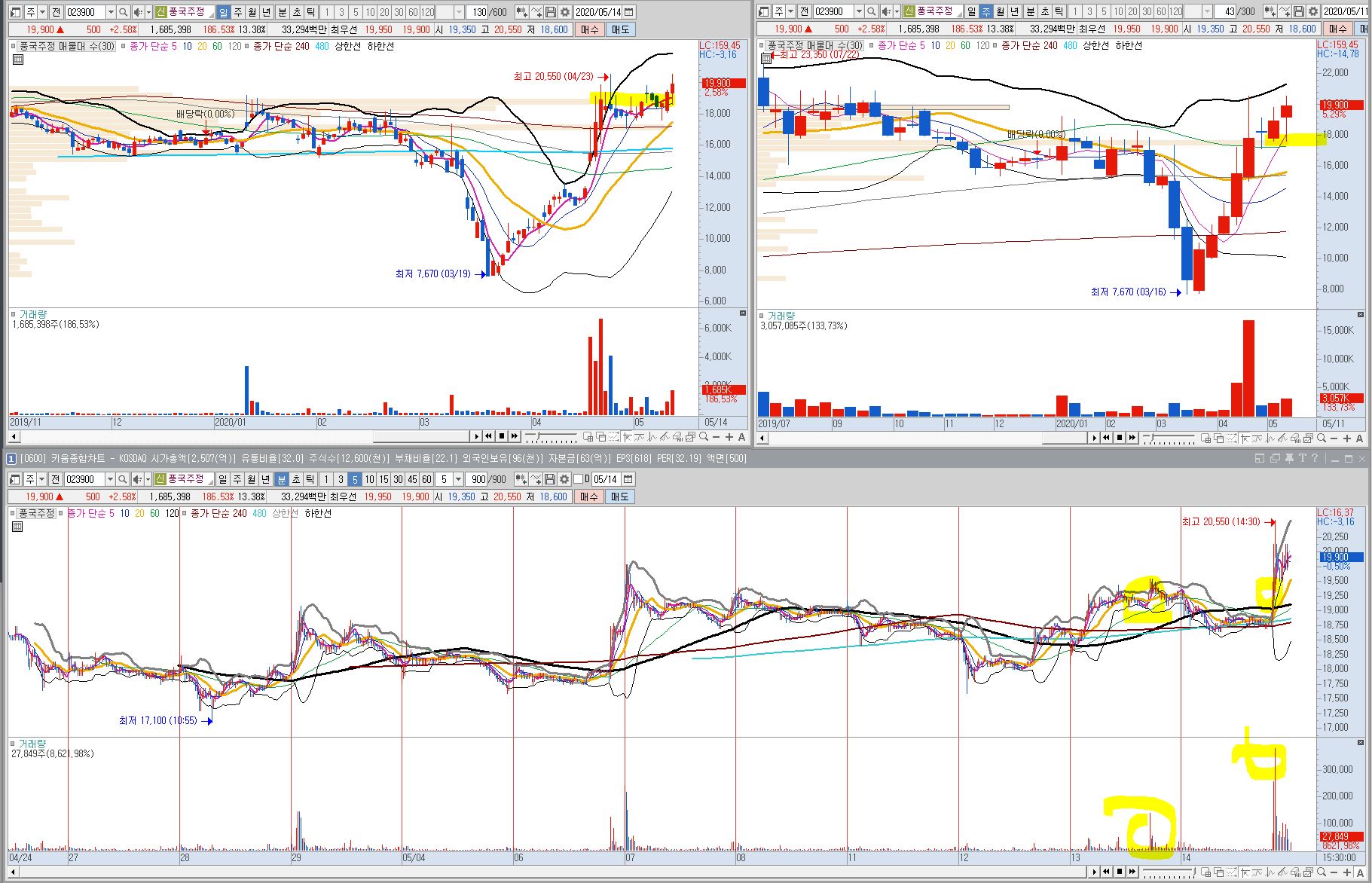Toggle 거래량 legend marker in bottom volume pane
This screenshot has height=883, width=1372.
(x=13, y=744)
